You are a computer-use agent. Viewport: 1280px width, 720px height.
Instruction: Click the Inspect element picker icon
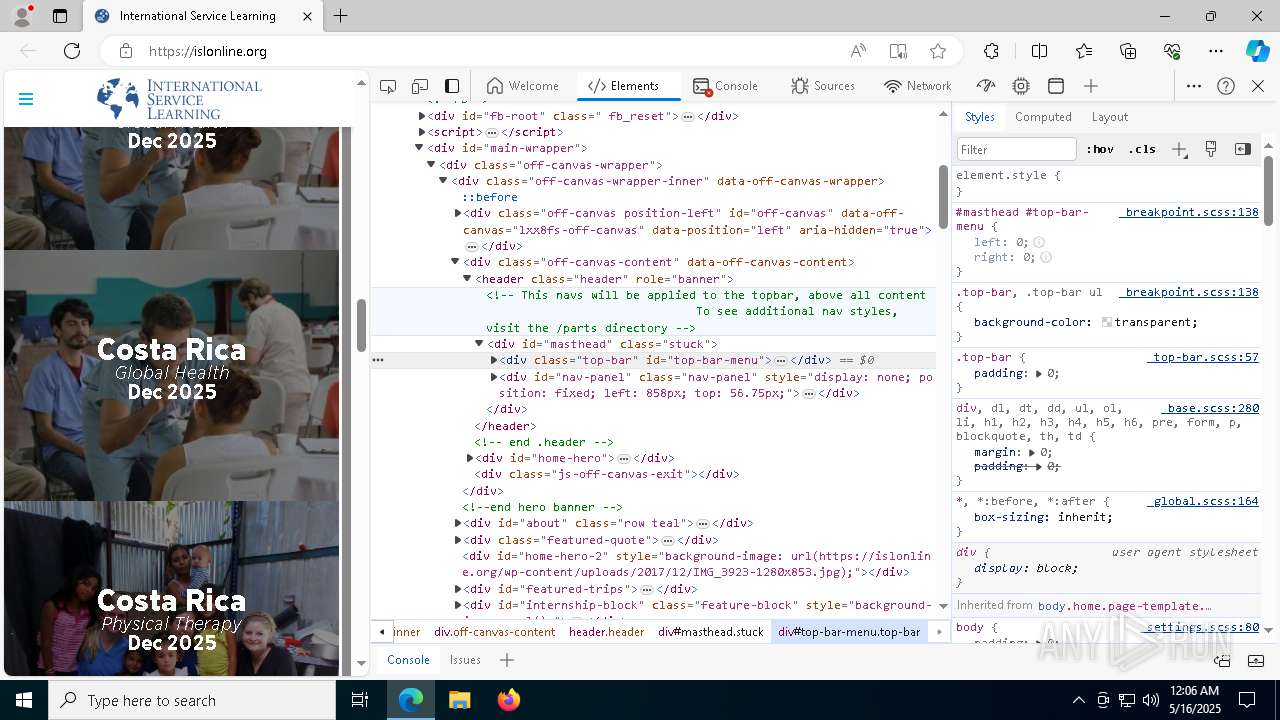pyautogui.click(x=388, y=86)
